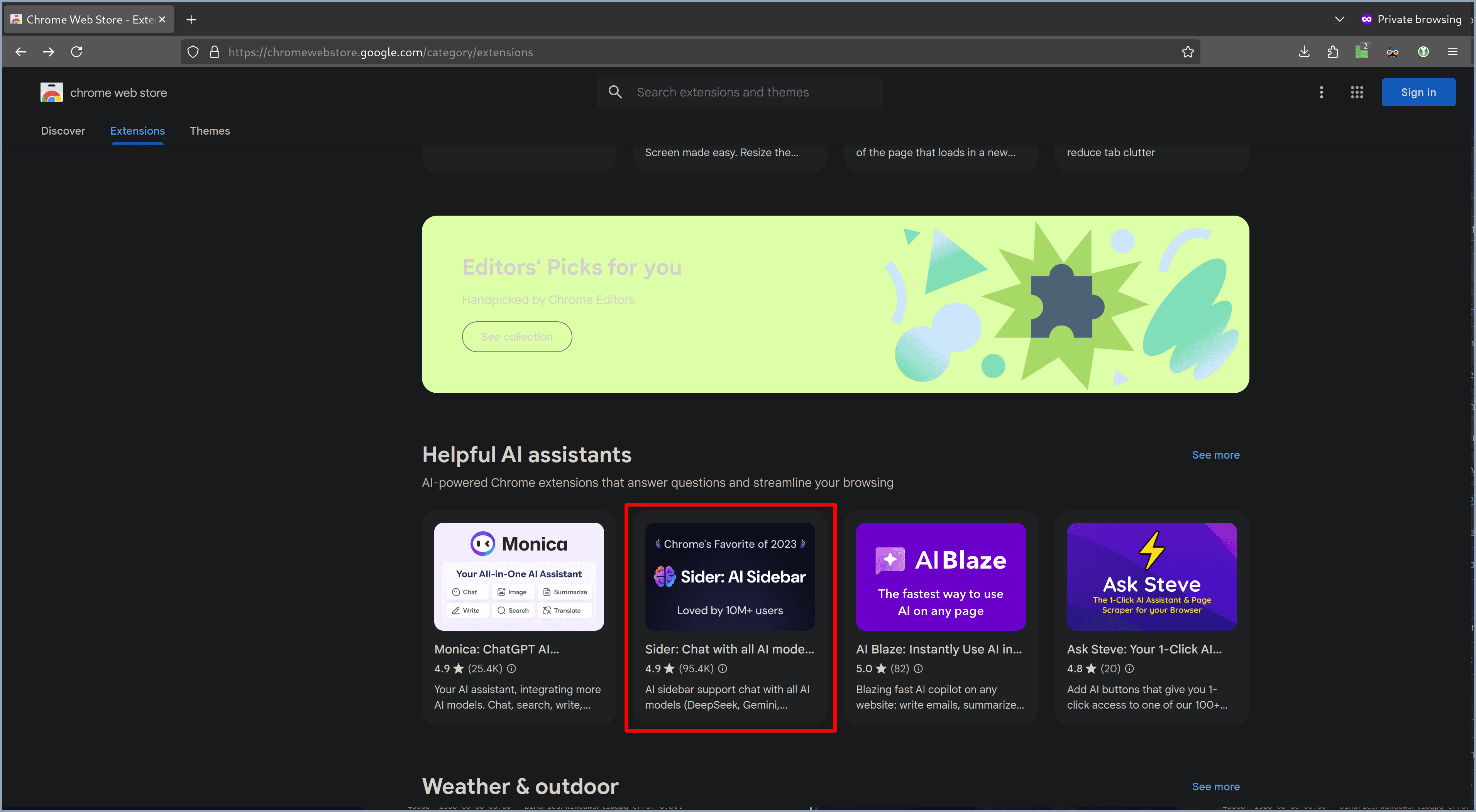Expand the list all tabs dropdown arrow

click(1339, 19)
